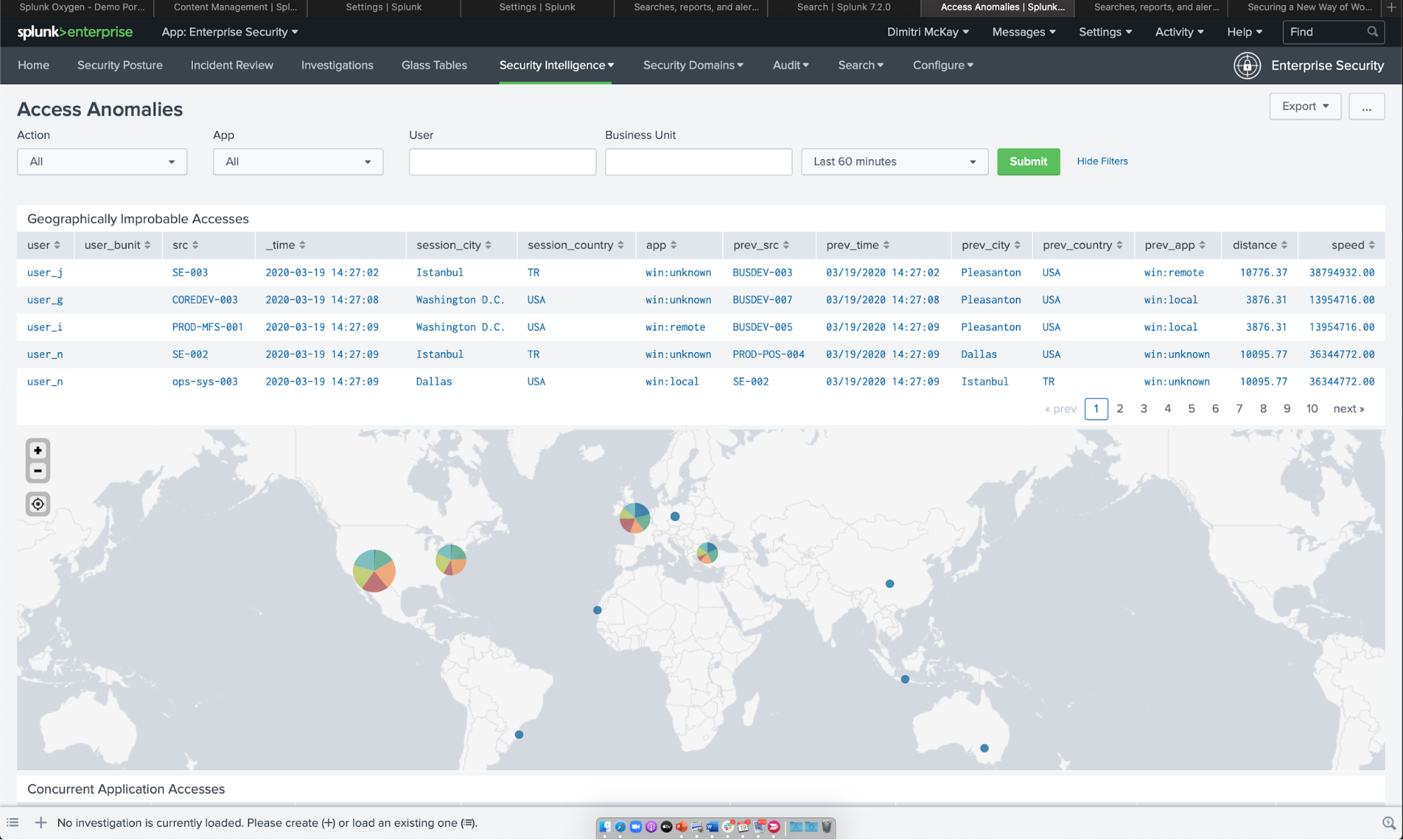Open the Messages dropdown
This screenshot has height=840, width=1403.
(x=1023, y=32)
